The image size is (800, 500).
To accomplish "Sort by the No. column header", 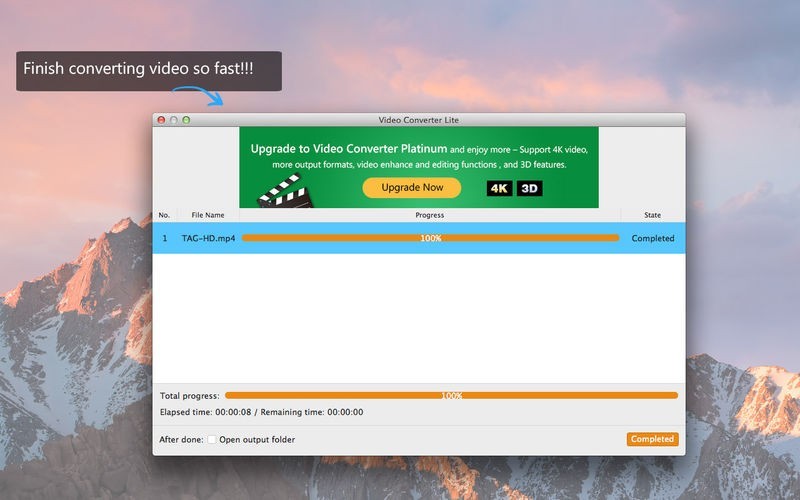I will (165, 215).
